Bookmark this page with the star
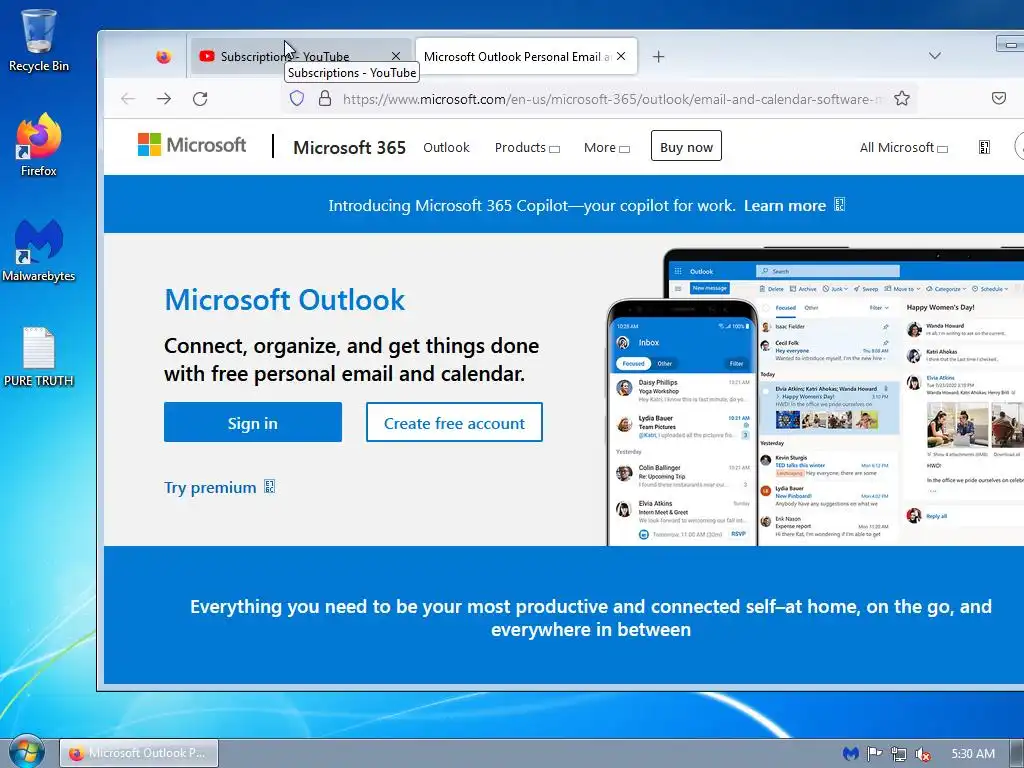This screenshot has width=1024, height=768. pos(902,99)
